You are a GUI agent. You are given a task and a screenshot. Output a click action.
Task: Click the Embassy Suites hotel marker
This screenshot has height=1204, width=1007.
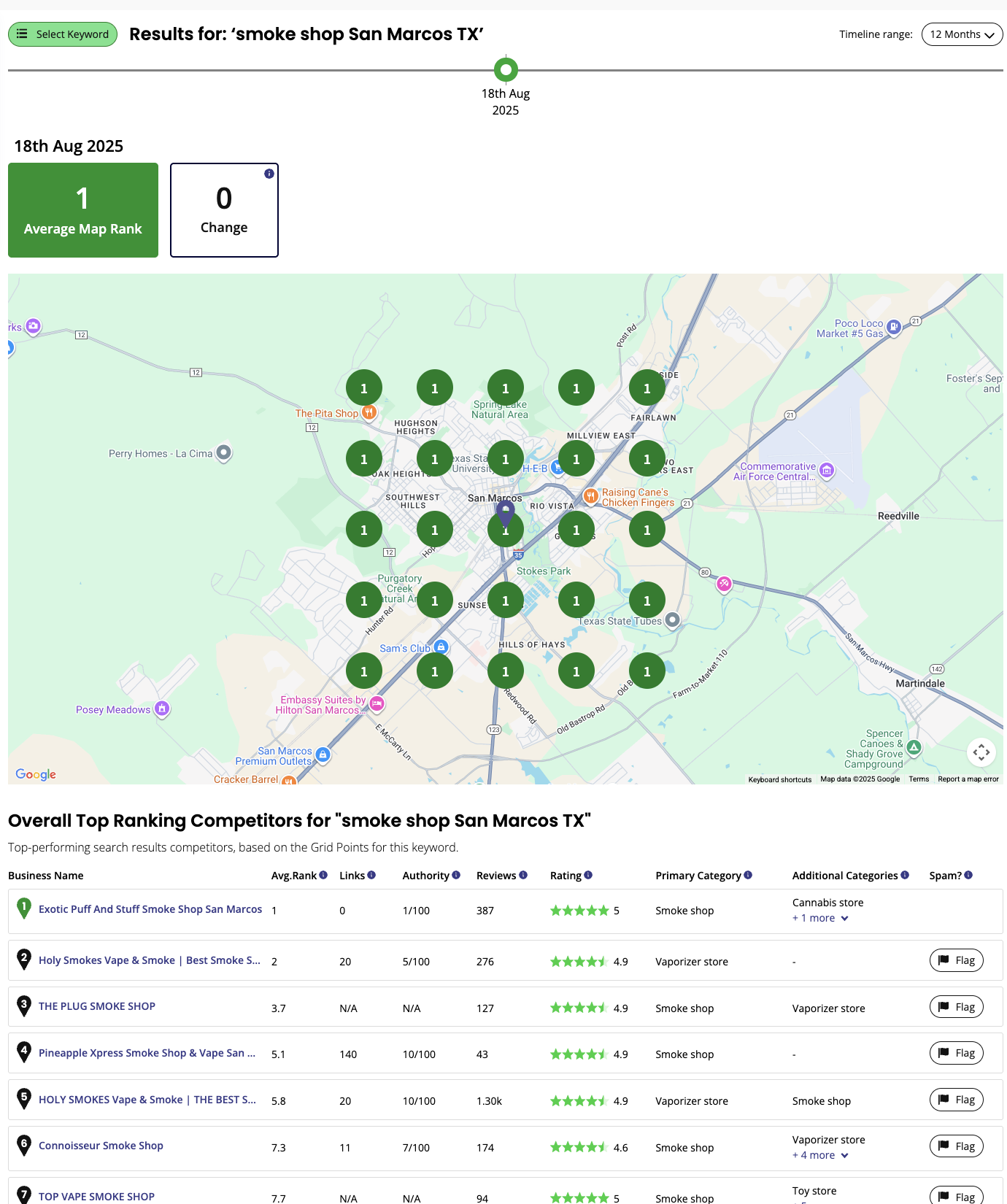[x=377, y=704]
